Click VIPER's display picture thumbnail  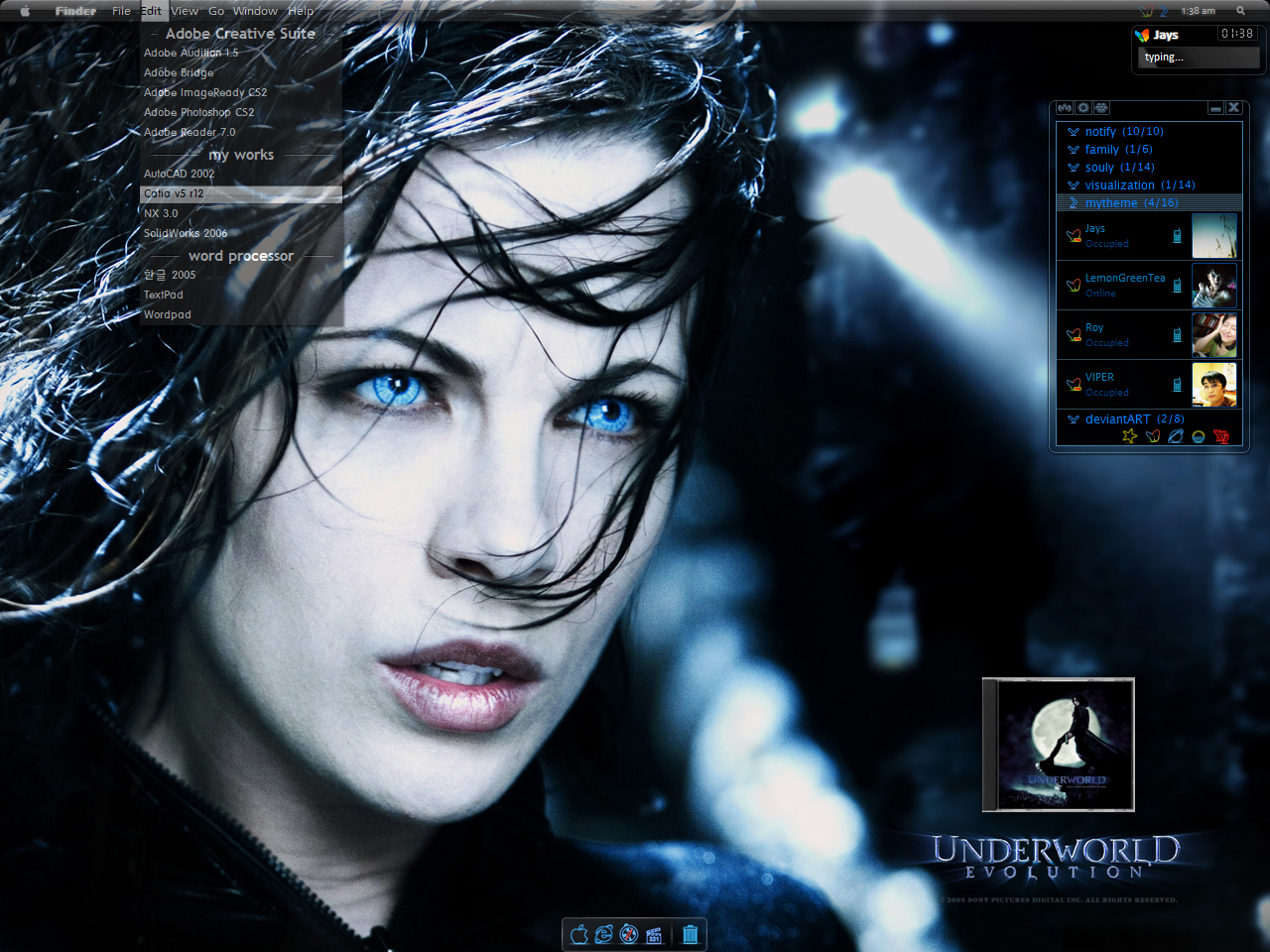(x=1214, y=385)
